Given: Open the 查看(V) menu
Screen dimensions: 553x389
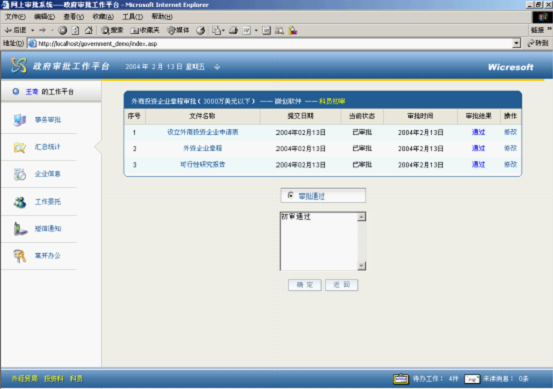Looking at the screenshot, I should pos(73,17).
